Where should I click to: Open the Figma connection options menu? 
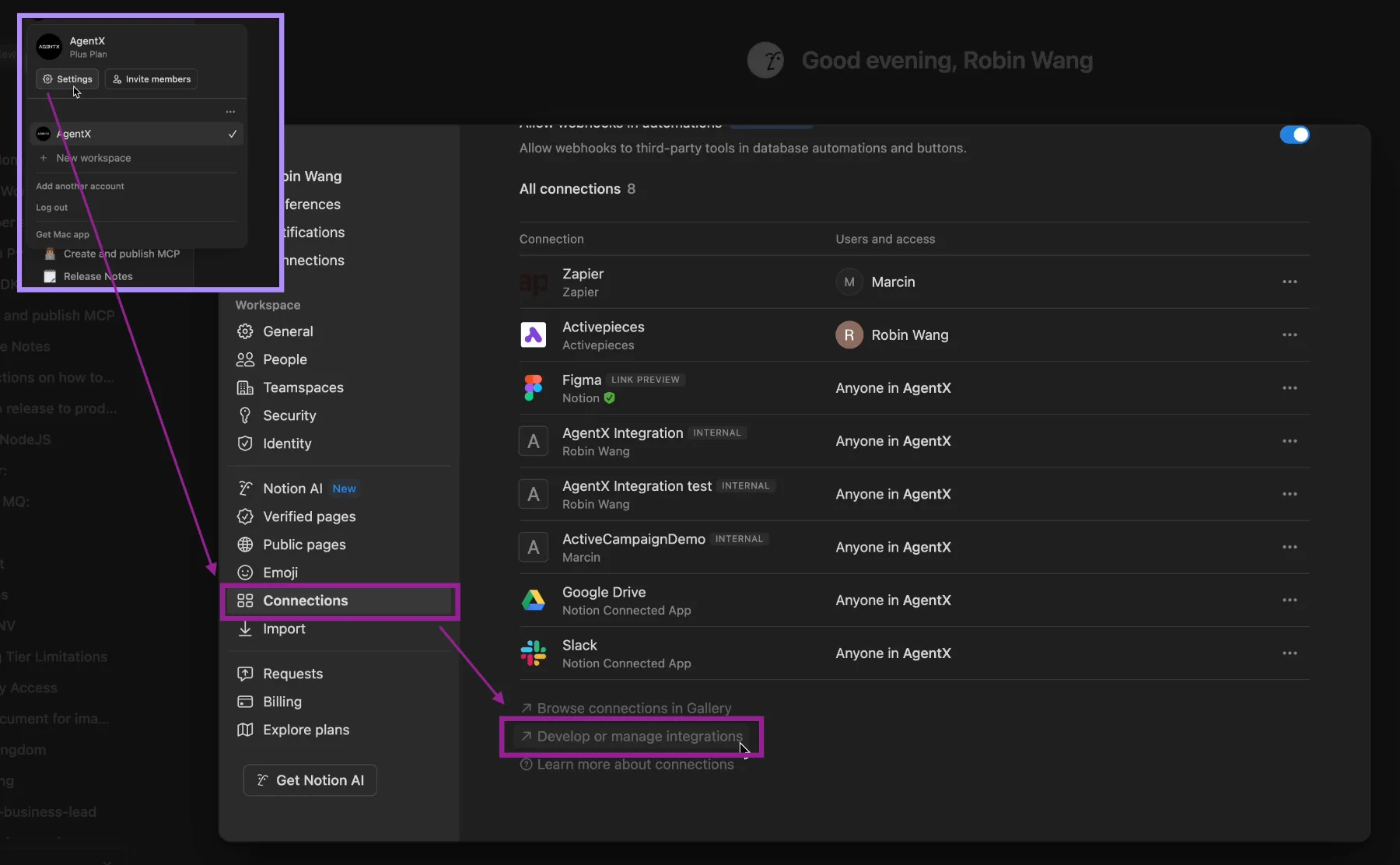(1290, 387)
